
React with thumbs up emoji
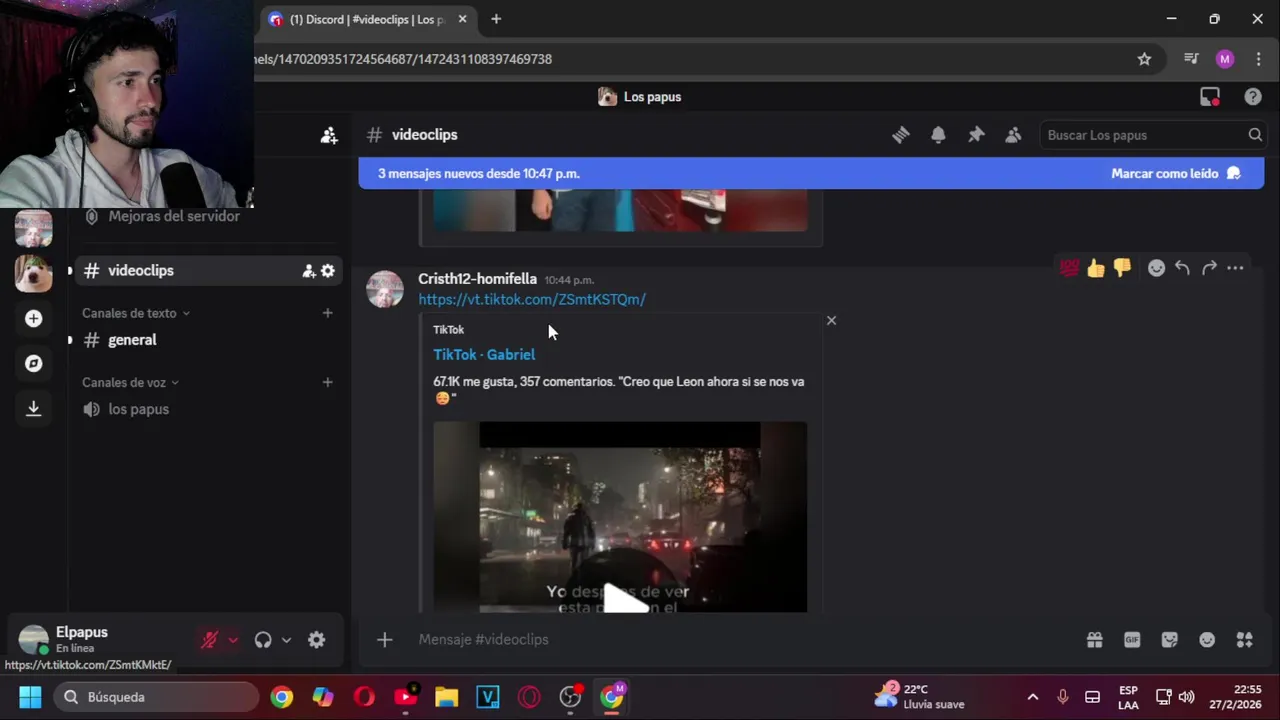pyautogui.click(x=1096, y=268)
